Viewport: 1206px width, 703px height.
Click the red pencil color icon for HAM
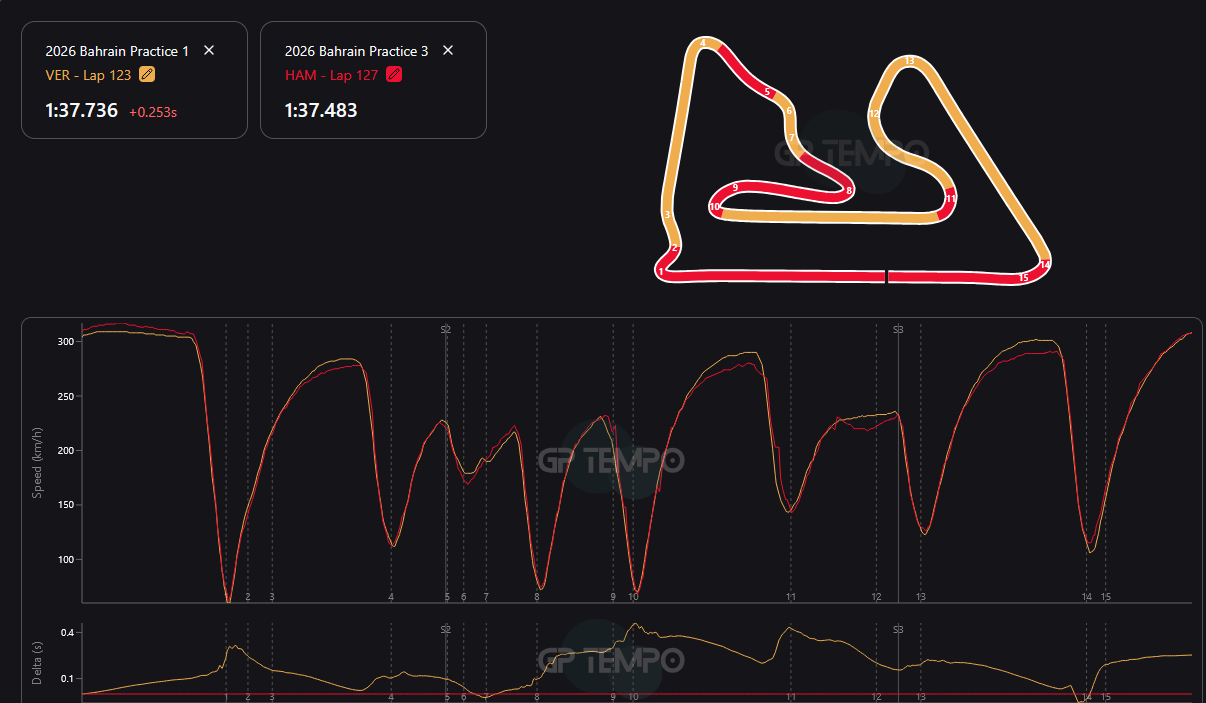click(394, 74)
